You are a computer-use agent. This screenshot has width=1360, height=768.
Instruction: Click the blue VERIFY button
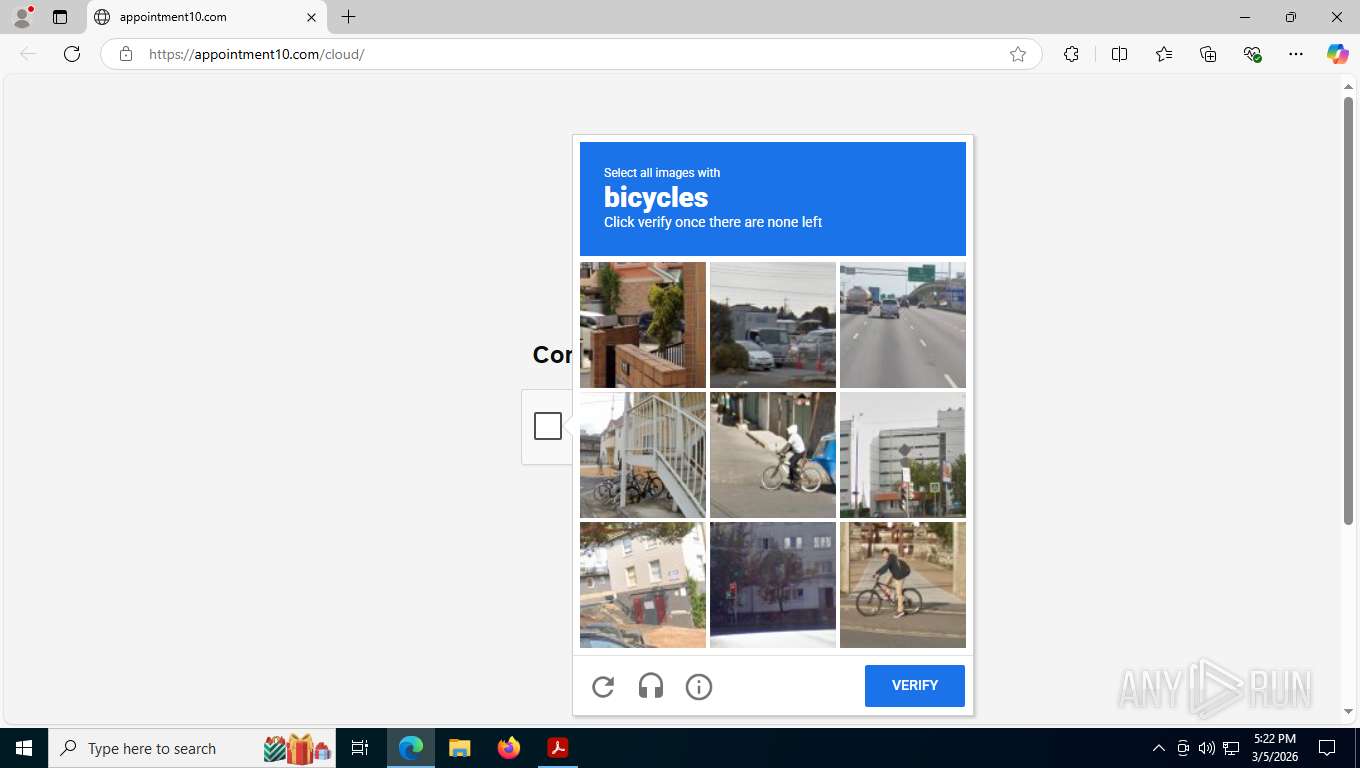click(915, 686)
